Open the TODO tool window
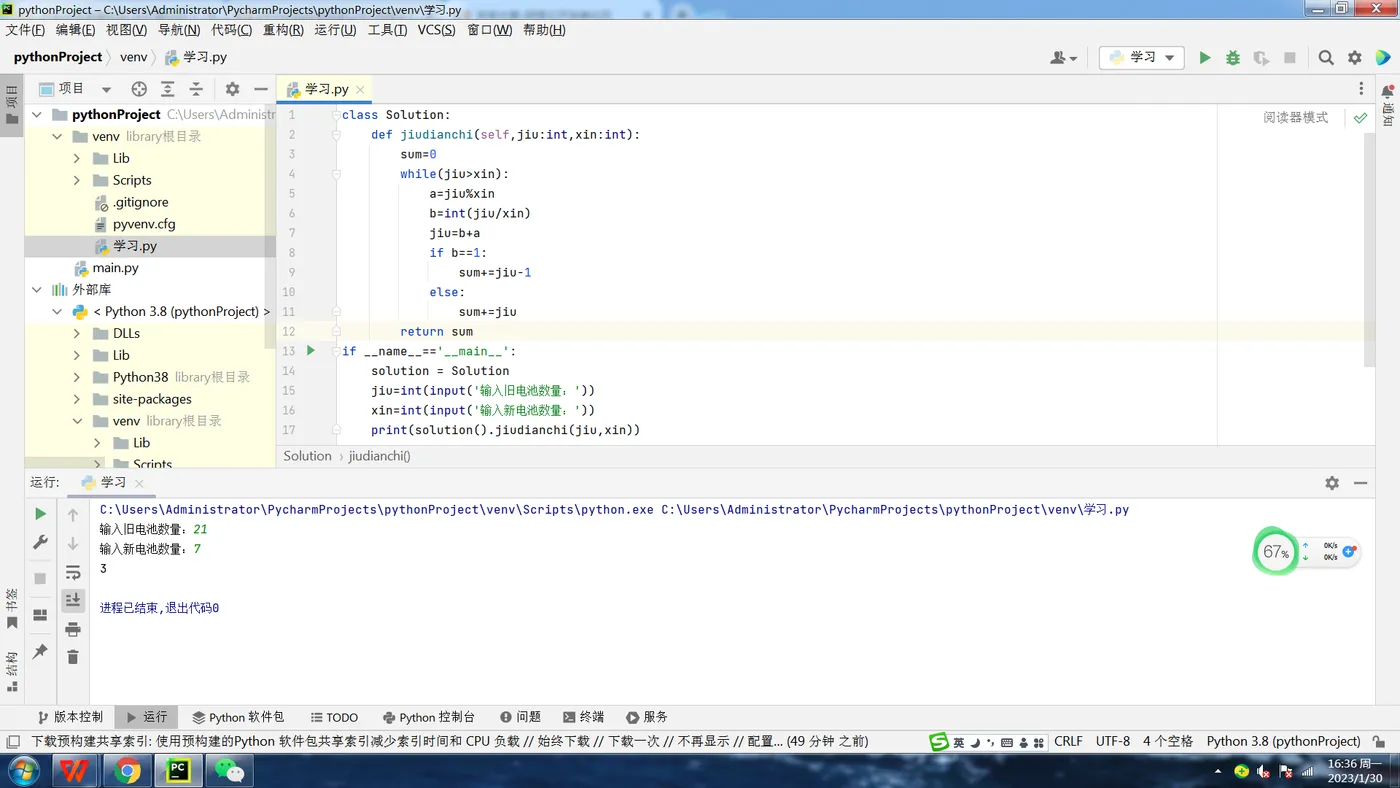Screen dimensions: 1400x788 (333, 717)
